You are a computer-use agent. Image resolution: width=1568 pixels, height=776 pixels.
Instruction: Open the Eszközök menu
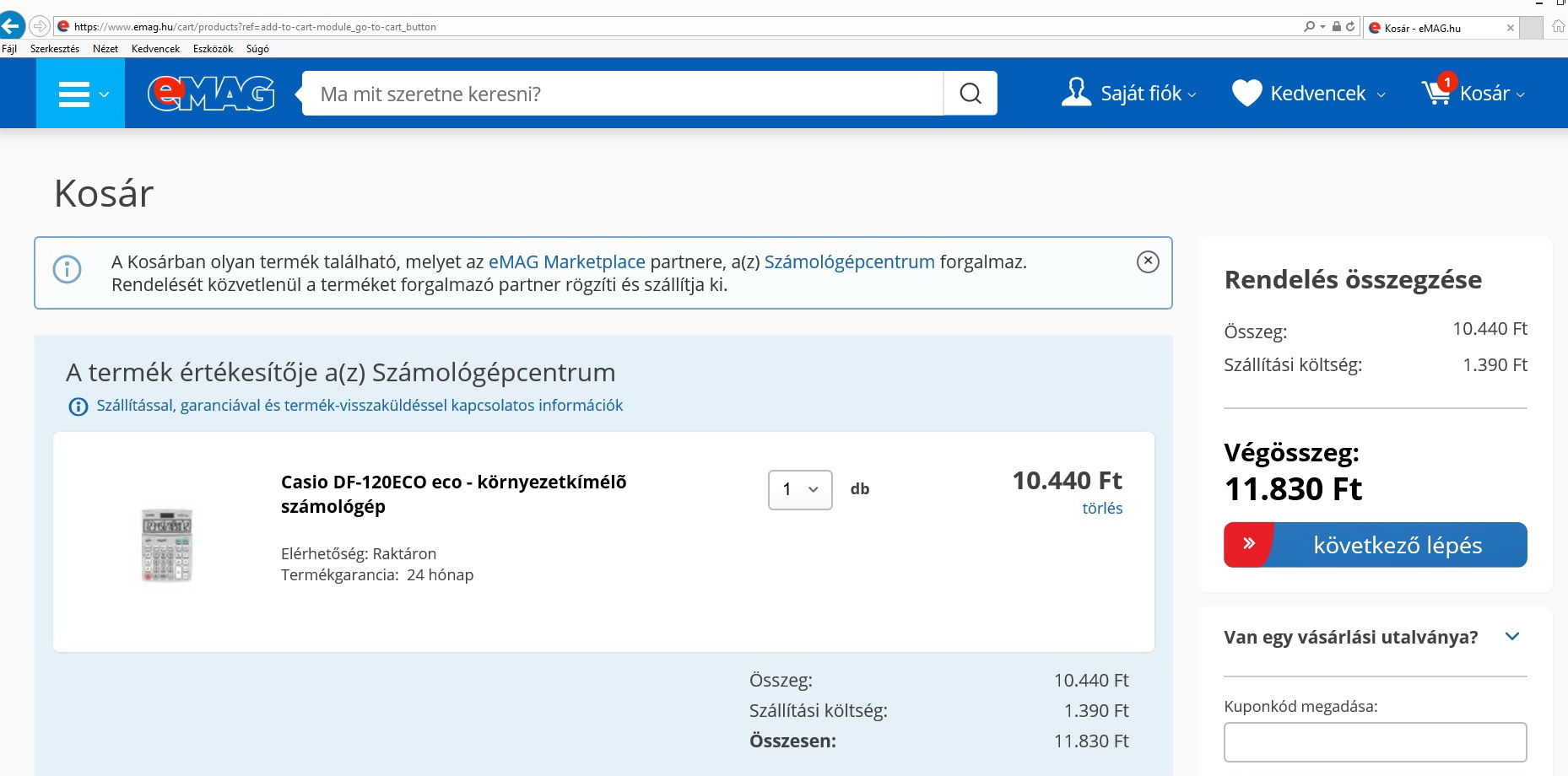(213, 49)
